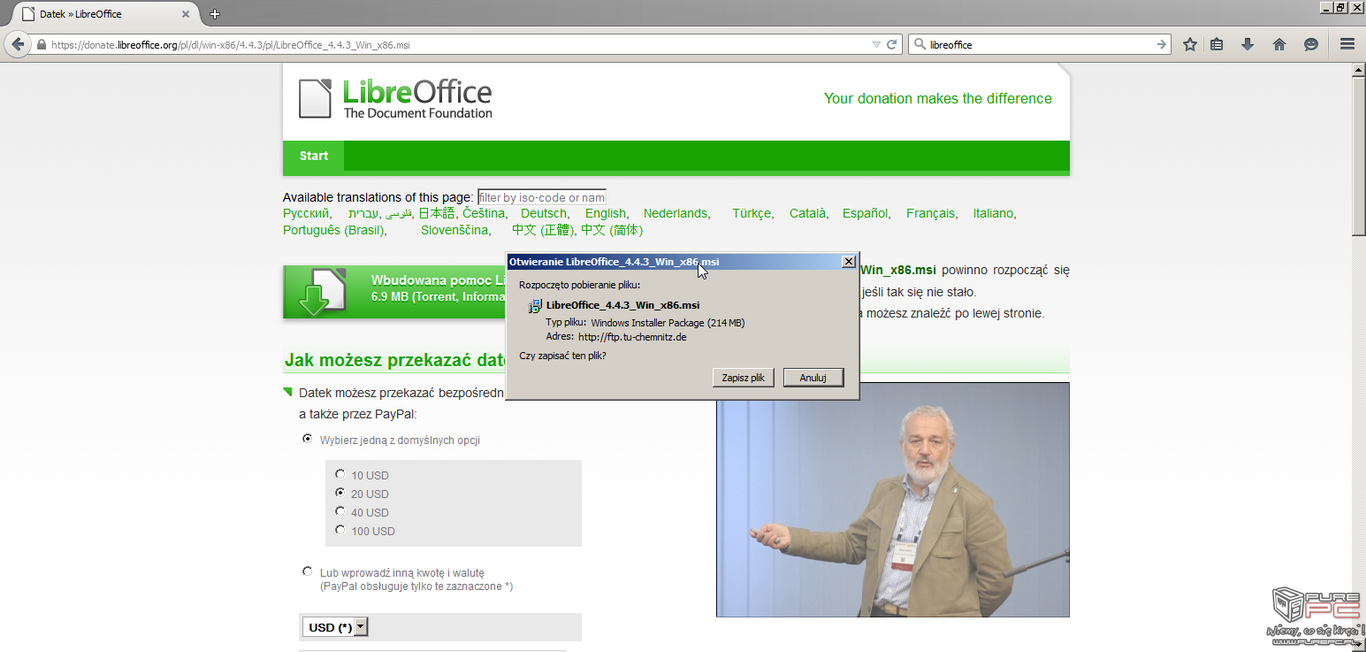
Task: Select 'Lub wprowadź inną kwotę i walutę' radio
Action: [x=307, y=572]
